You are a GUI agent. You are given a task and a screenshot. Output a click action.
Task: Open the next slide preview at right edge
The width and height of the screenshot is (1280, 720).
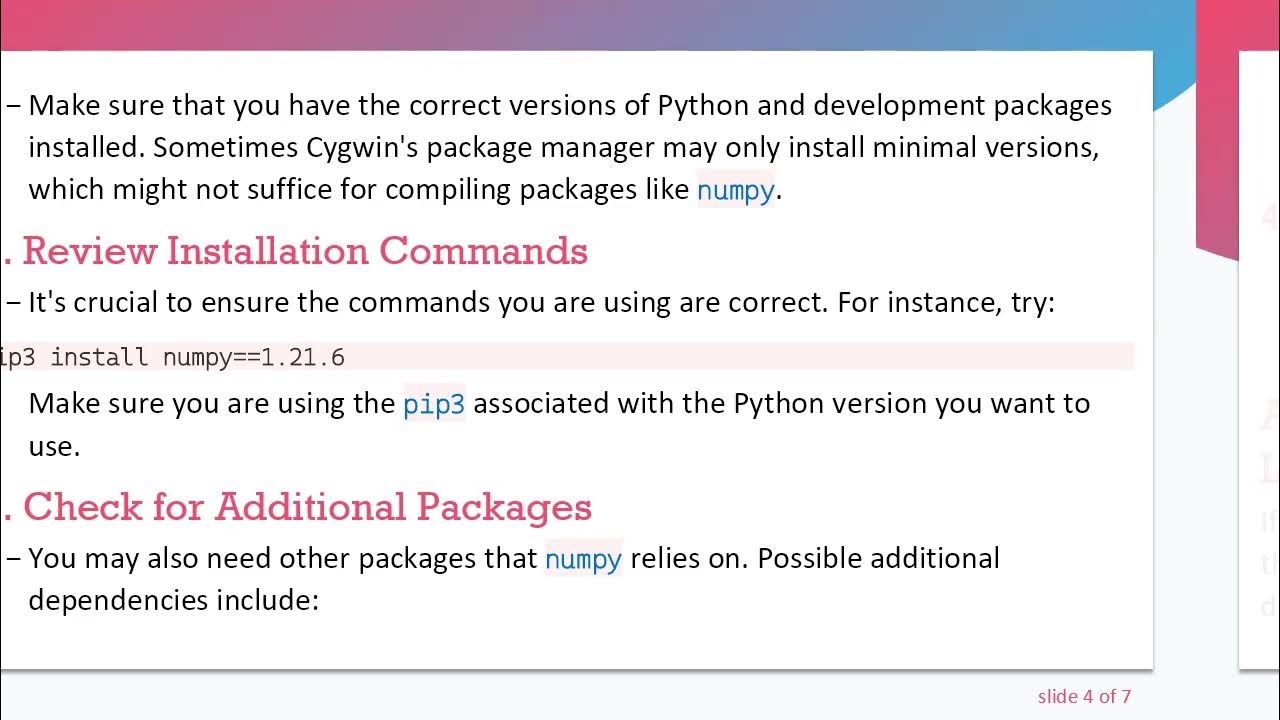pyautogui.click(x=1259, y=360)
